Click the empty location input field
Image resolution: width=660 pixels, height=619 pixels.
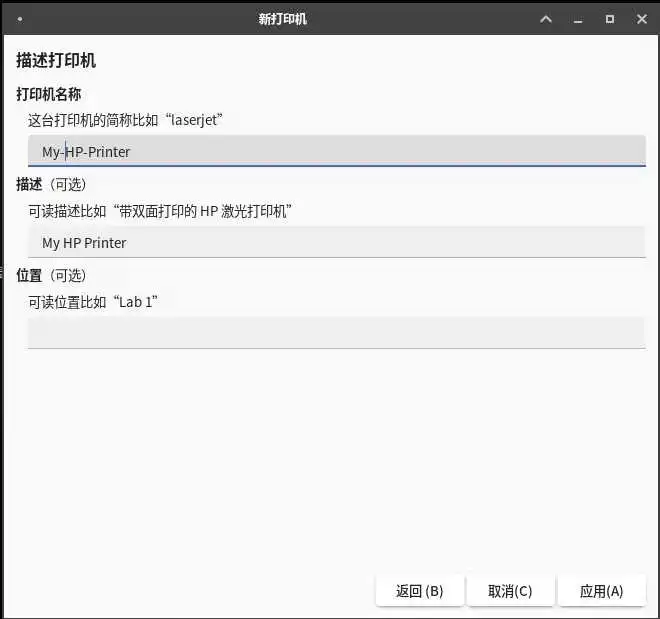(x=336, y=333)
